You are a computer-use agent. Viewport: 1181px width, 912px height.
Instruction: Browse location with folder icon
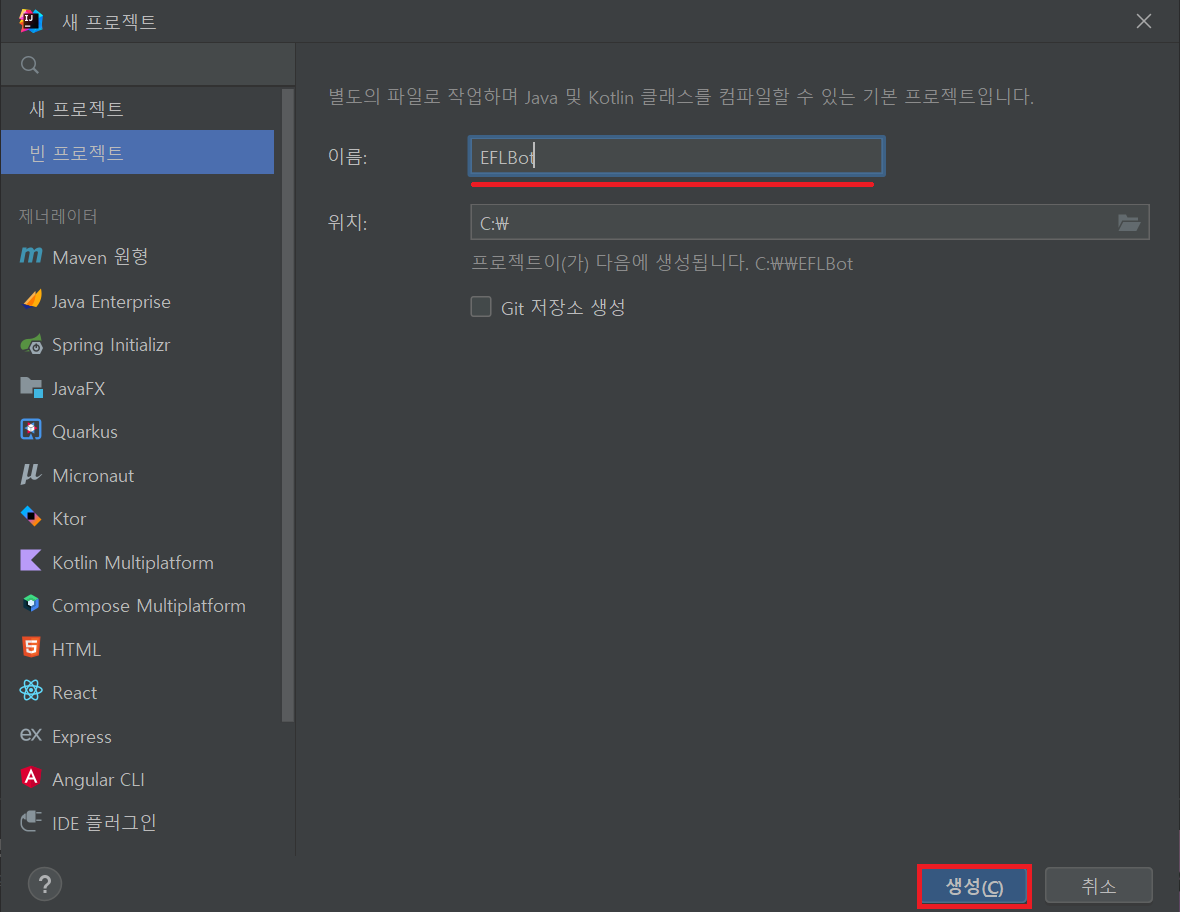pyautogui.click(x=1128, y=222)
